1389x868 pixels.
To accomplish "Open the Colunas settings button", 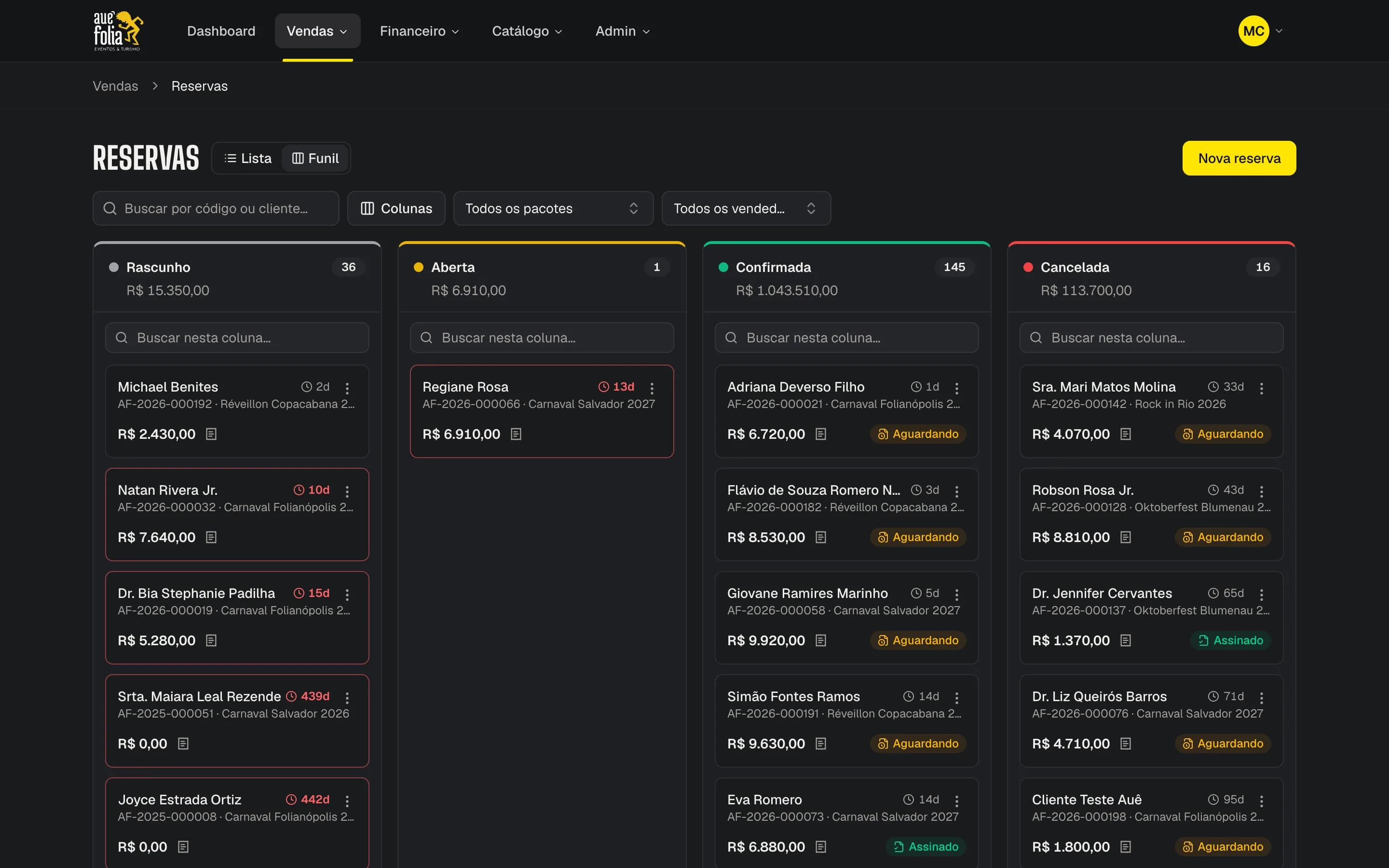I will 396,208.
